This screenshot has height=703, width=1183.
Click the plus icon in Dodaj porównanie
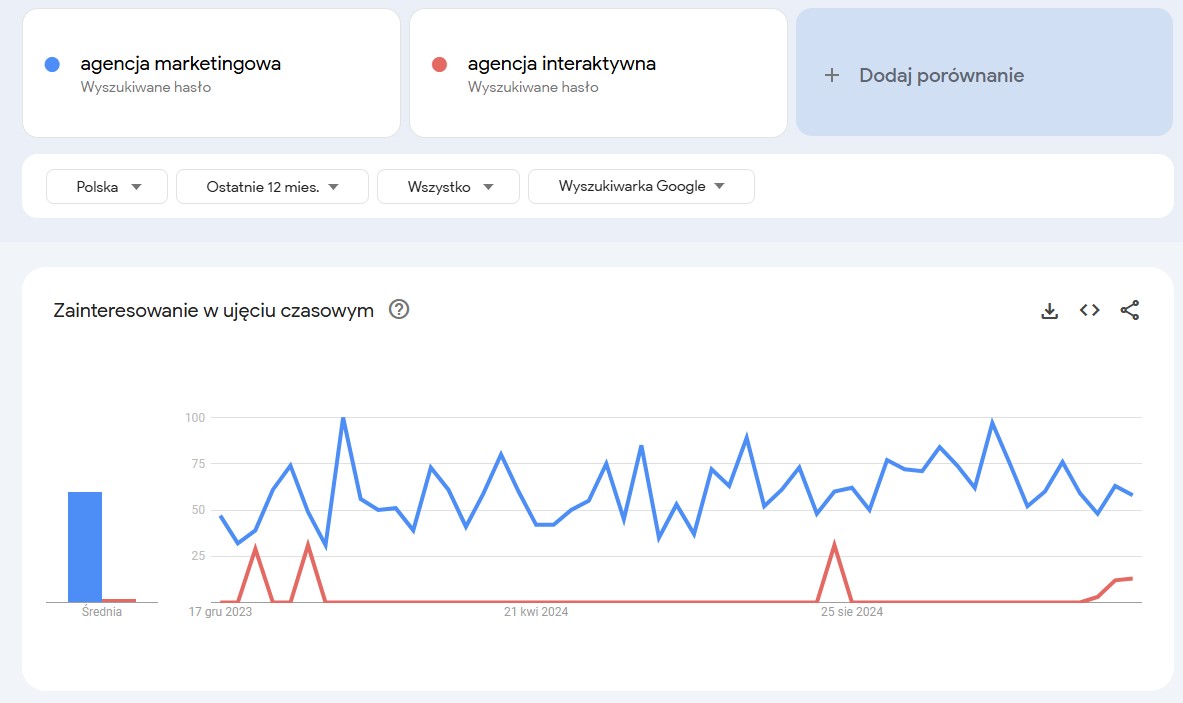pos(831,75)
